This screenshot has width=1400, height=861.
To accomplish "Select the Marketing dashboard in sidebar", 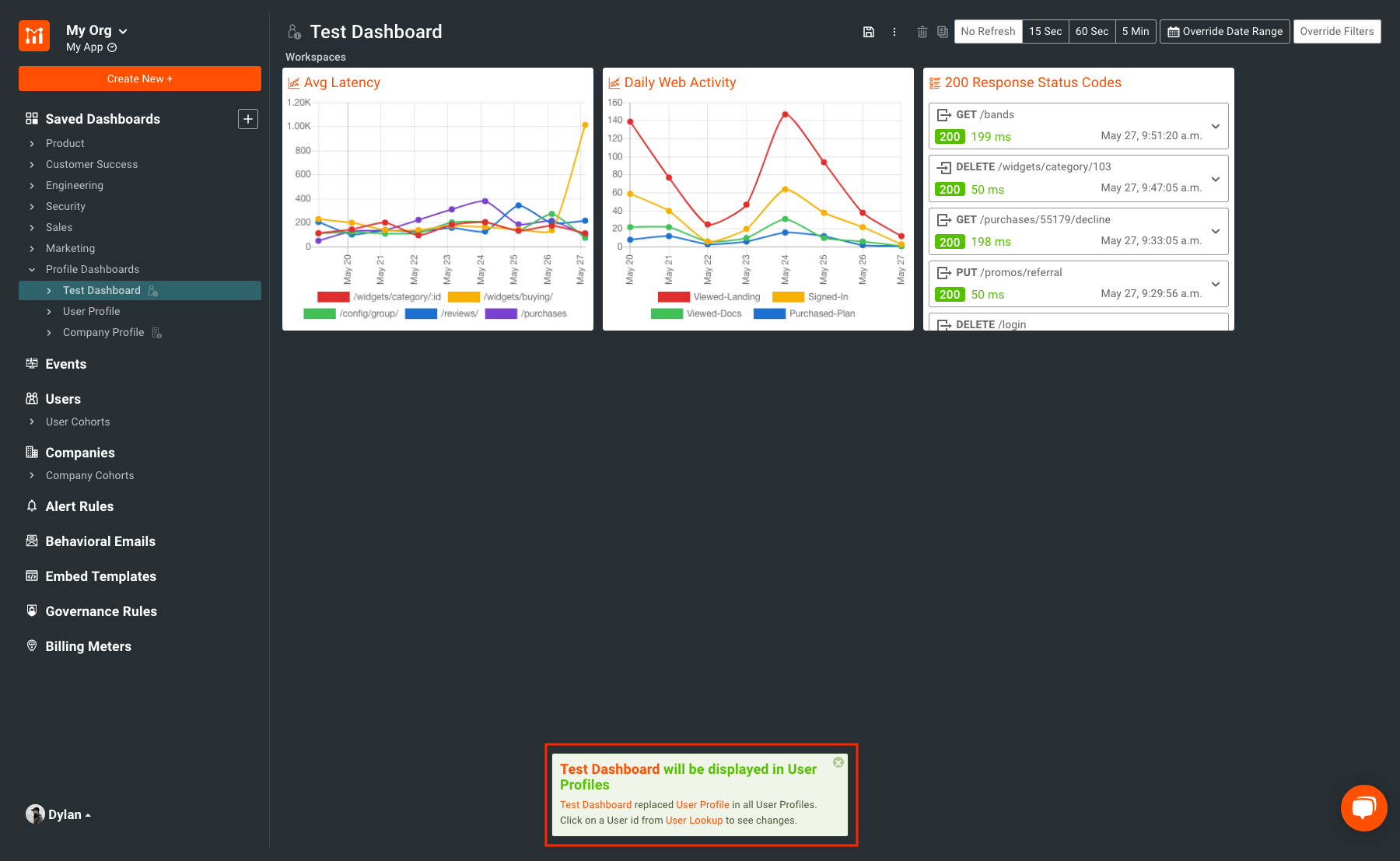I will [x=70, y=248].
